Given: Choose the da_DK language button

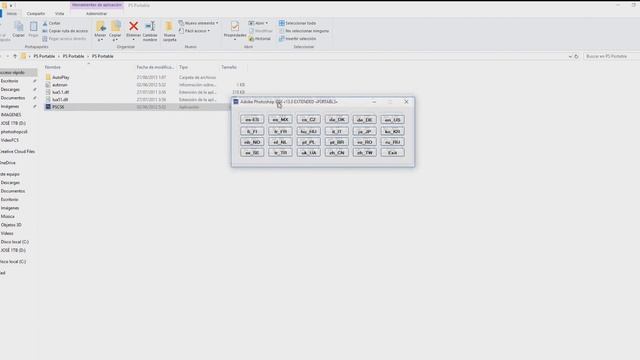Looking at the screenshot, I should pos(337,120).
